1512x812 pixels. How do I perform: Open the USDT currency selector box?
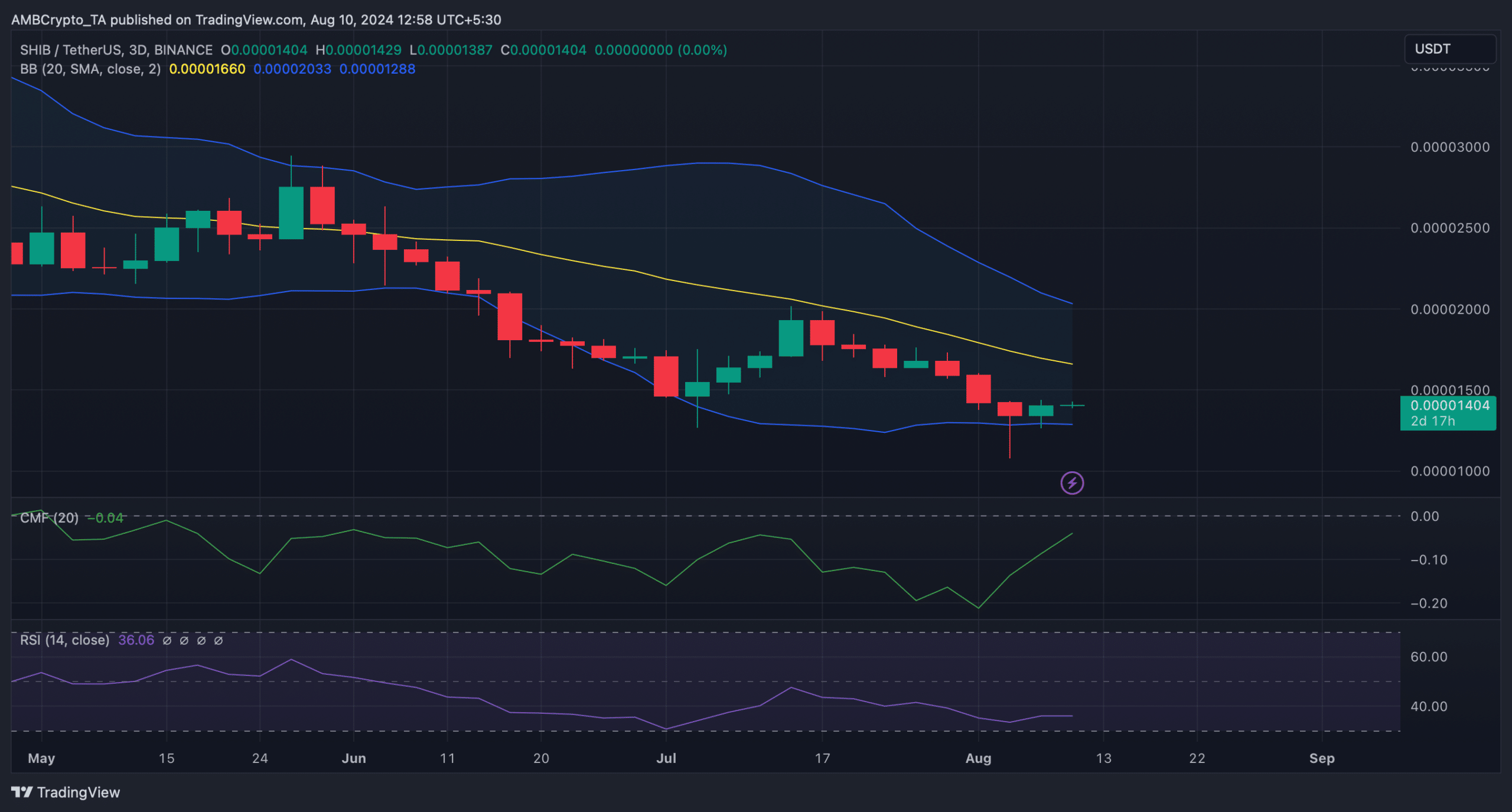(1449, 49)
